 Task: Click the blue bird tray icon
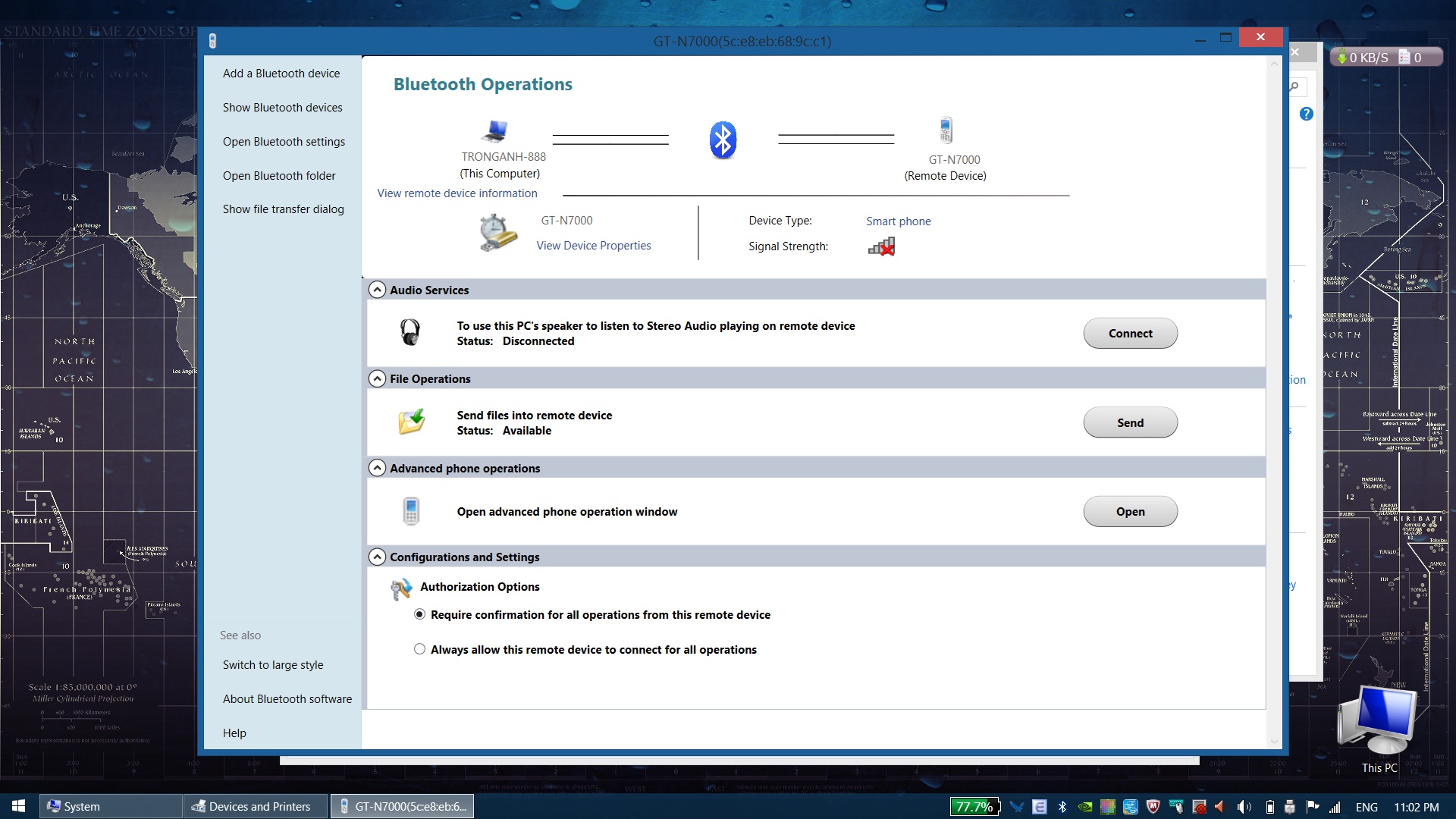click(x=1017, y=807)
